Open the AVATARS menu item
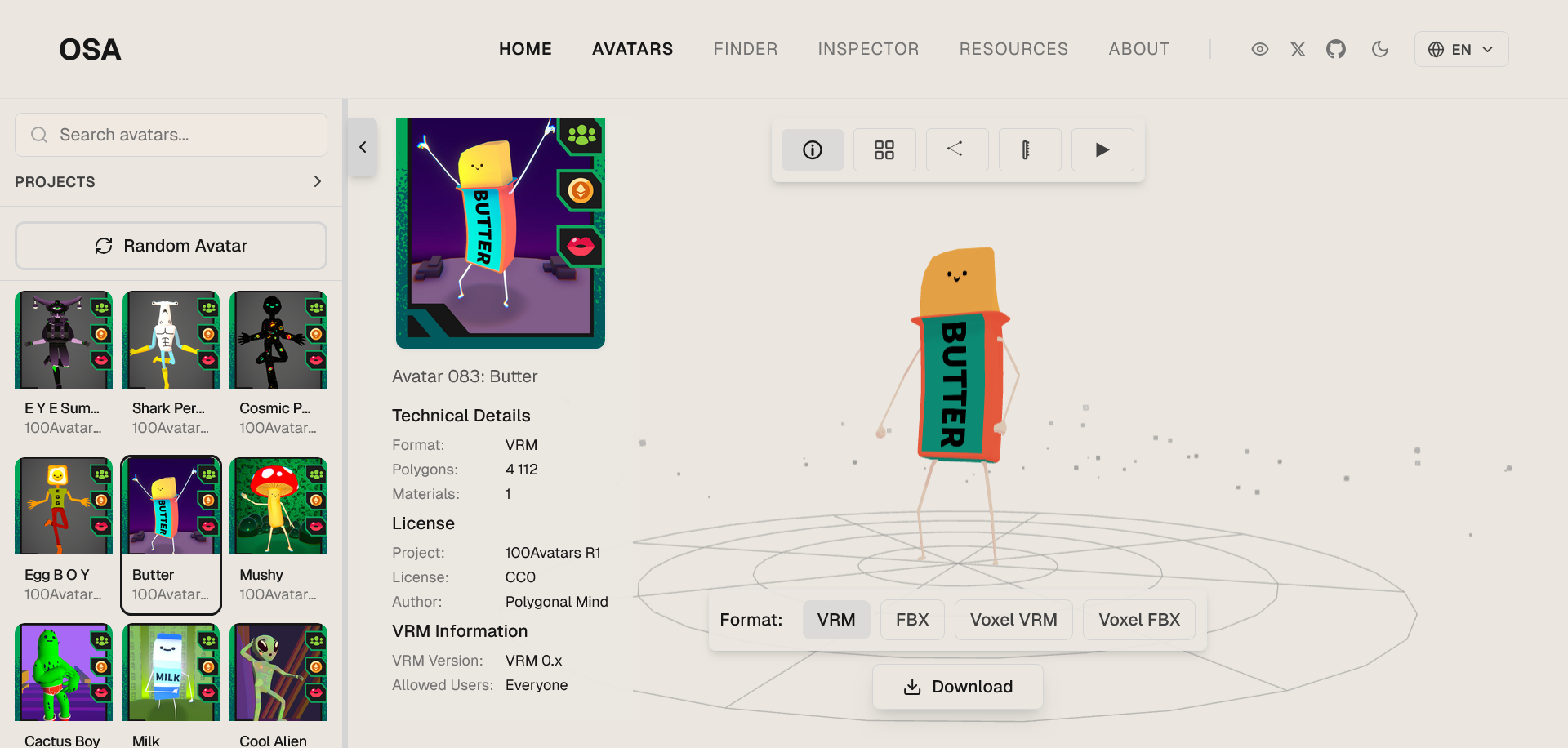This screenshot has height=748, width=1568. [x=633, y=49]
